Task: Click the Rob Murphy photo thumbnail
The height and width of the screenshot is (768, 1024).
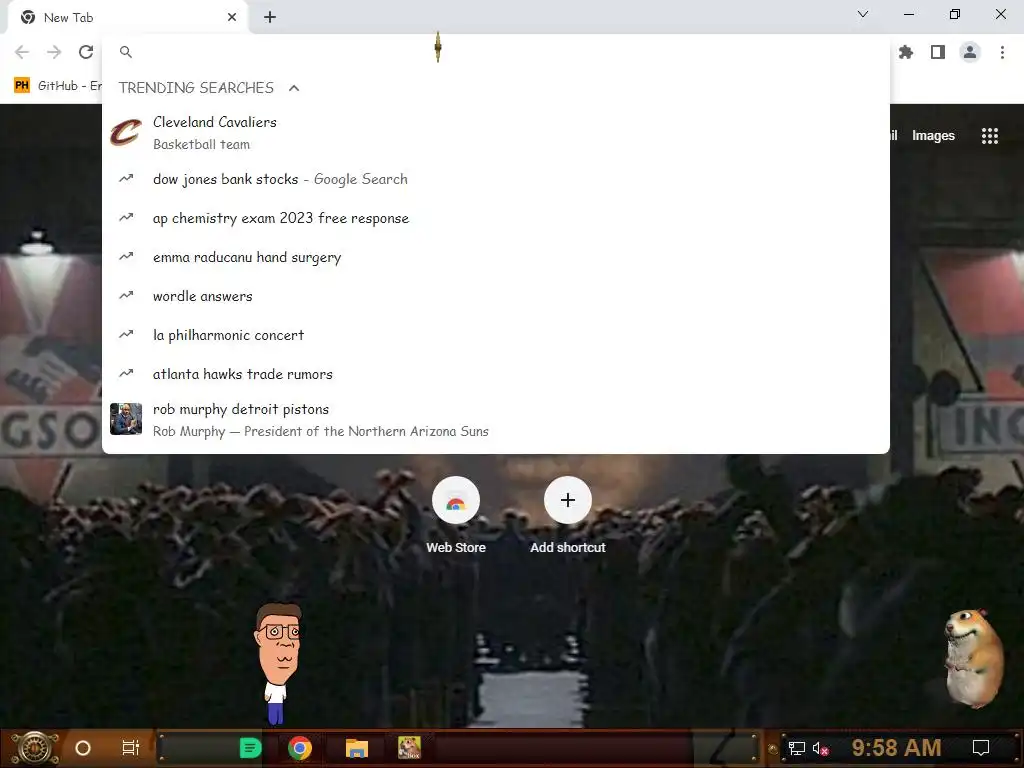Action: click(126, 419)
